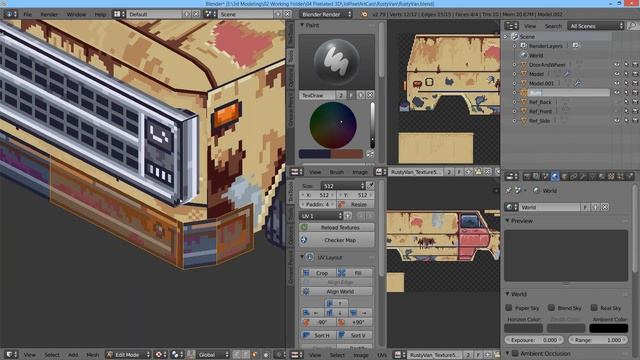Click the Size 512 field
The height and width of the screenshot is (360, 640).
(342, 186)
